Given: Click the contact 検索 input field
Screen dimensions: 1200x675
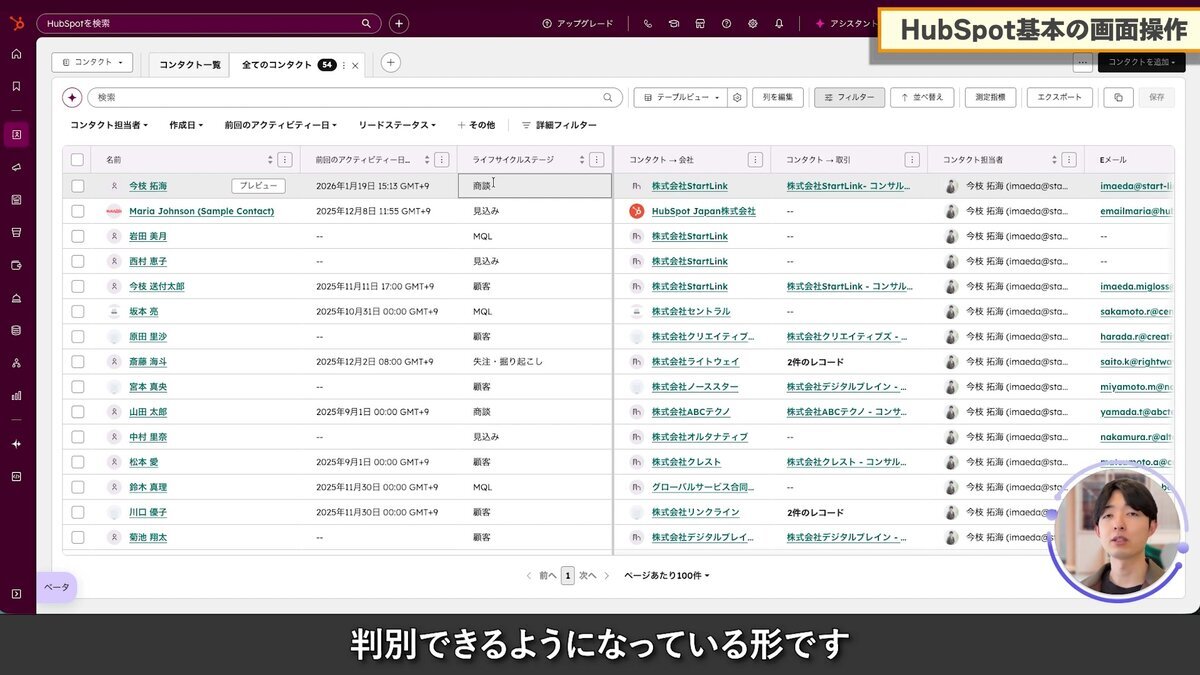Looking at the screenshot, I should [x=350, y=97].
